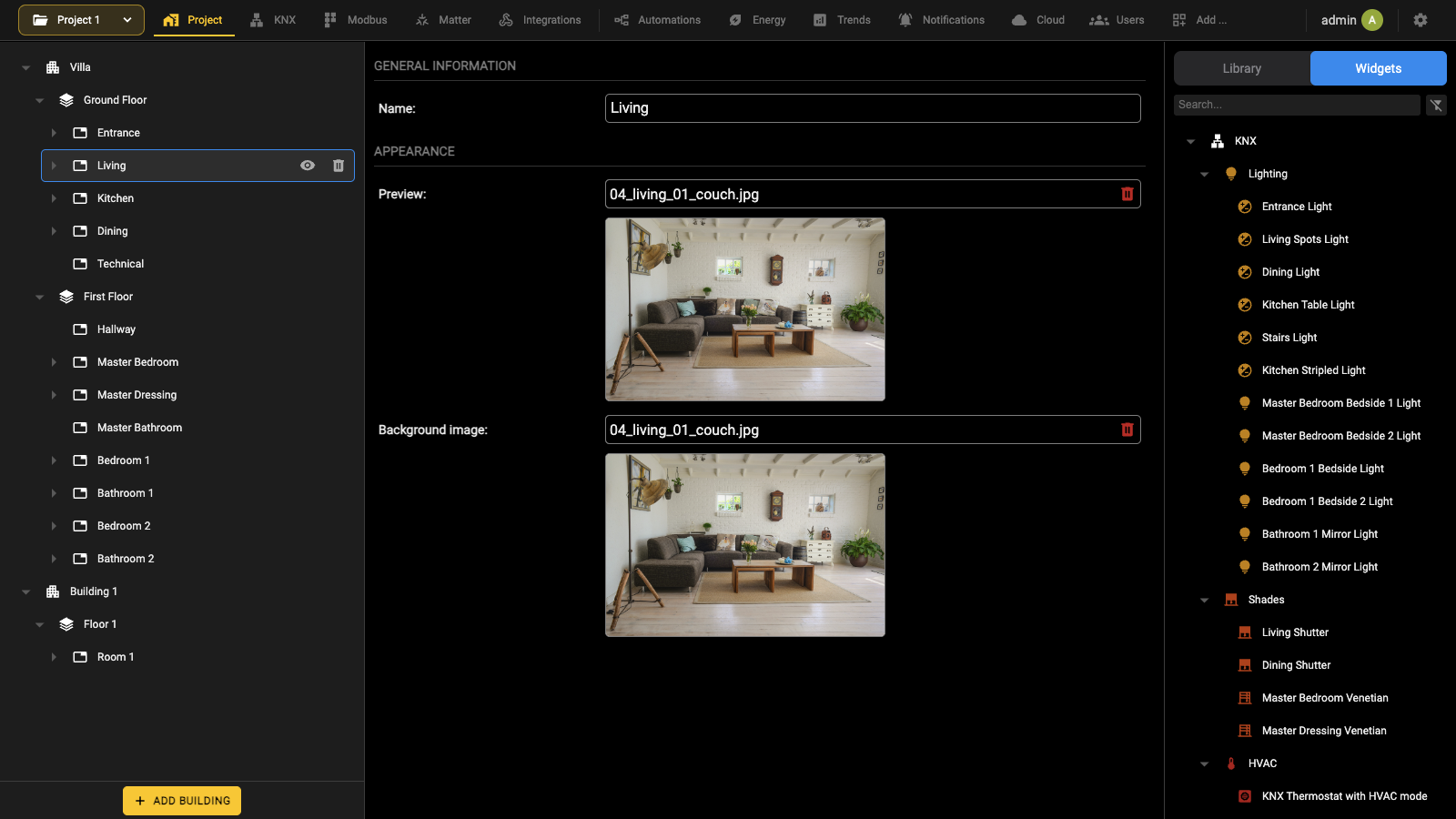
Task: Collapse the Ground Floor node
Action: pos(40,100)
